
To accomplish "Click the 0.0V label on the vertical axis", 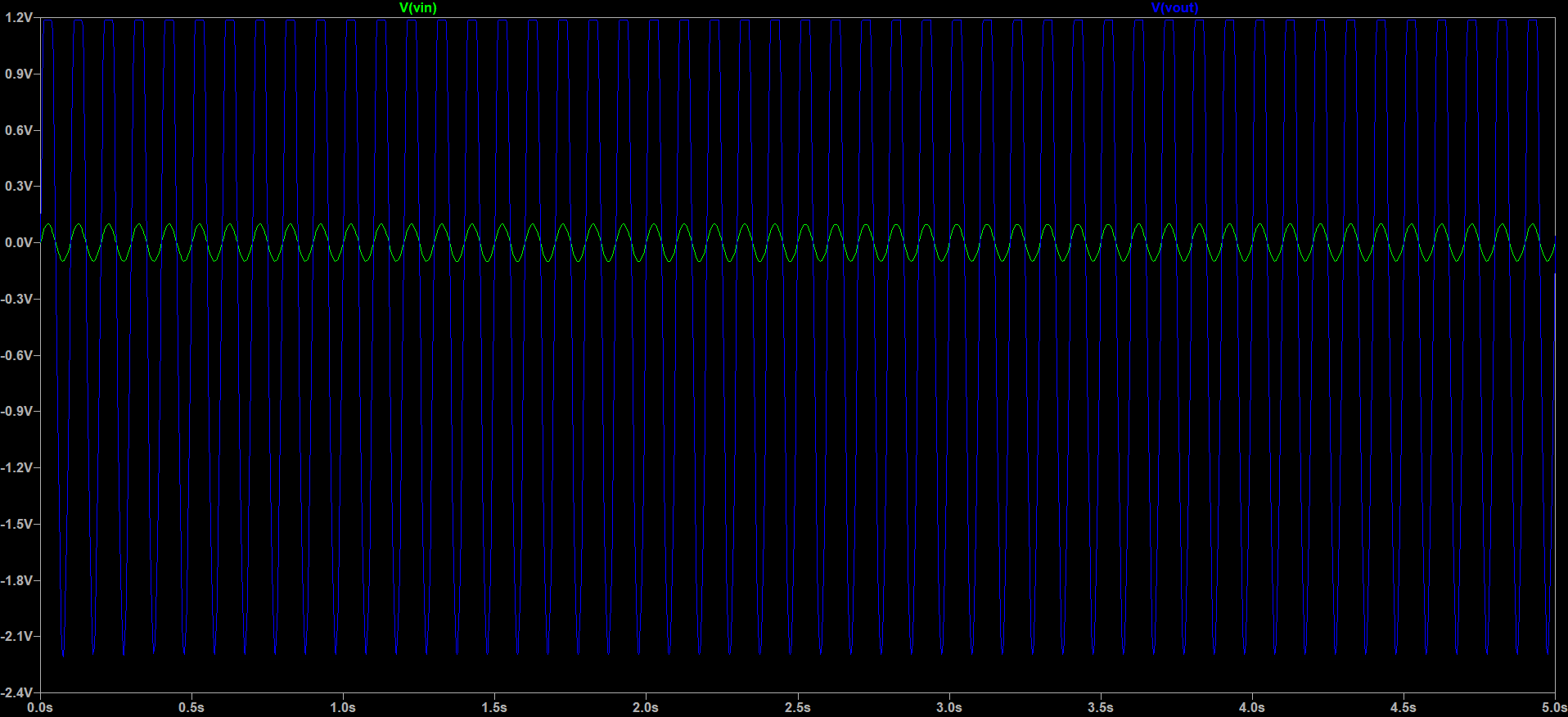I will click(x=19, y=242).
